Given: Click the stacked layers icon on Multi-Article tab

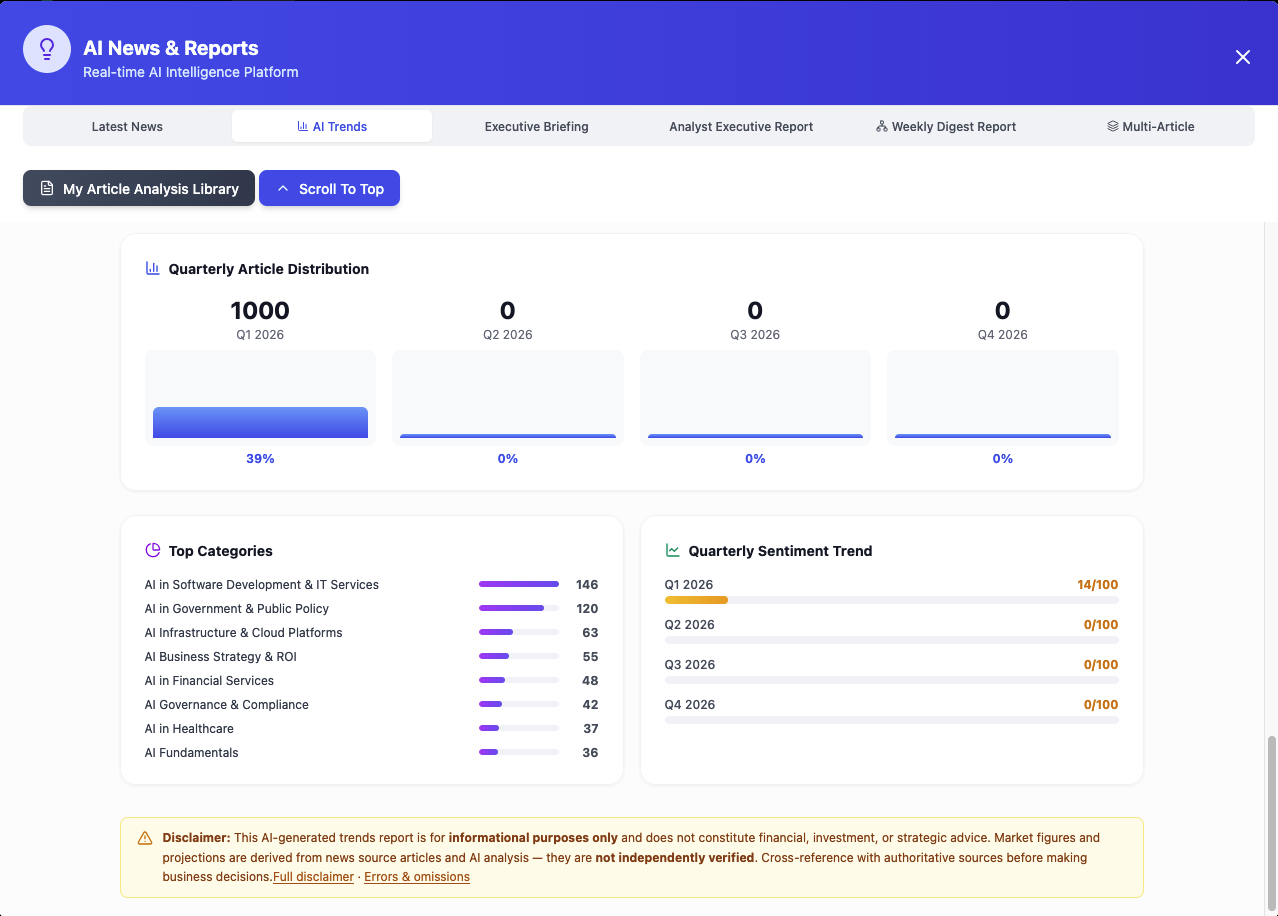Looking at the screenshot, I should 1112,126.
